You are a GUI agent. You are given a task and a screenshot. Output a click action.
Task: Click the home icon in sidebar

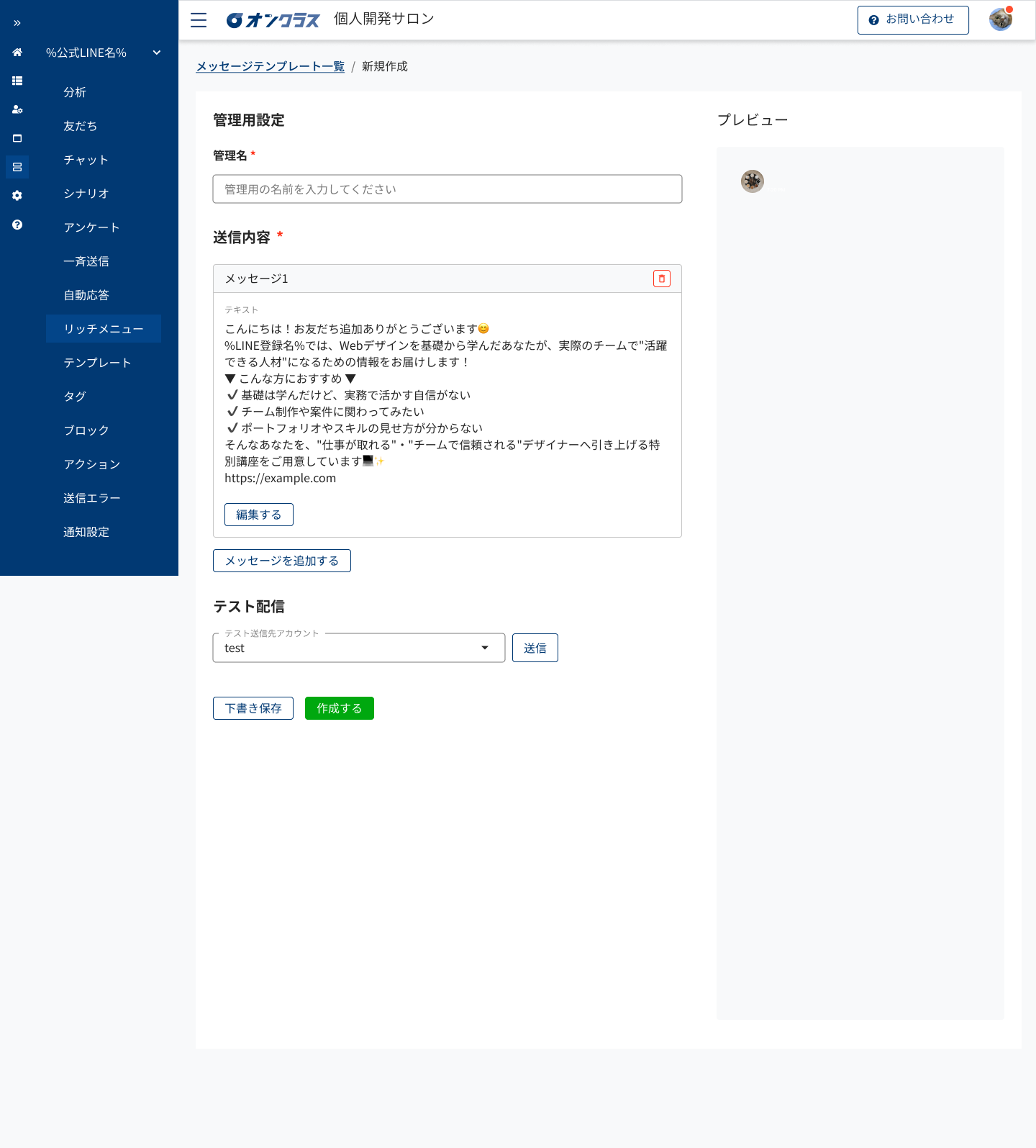17,53
